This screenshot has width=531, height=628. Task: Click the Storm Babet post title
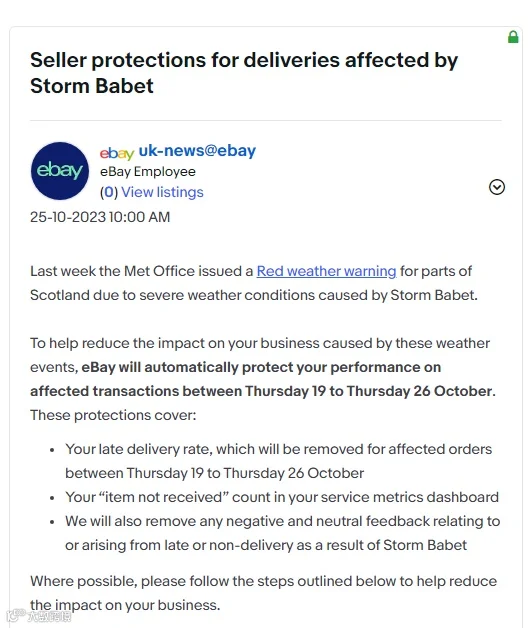[x=244, y=73]
